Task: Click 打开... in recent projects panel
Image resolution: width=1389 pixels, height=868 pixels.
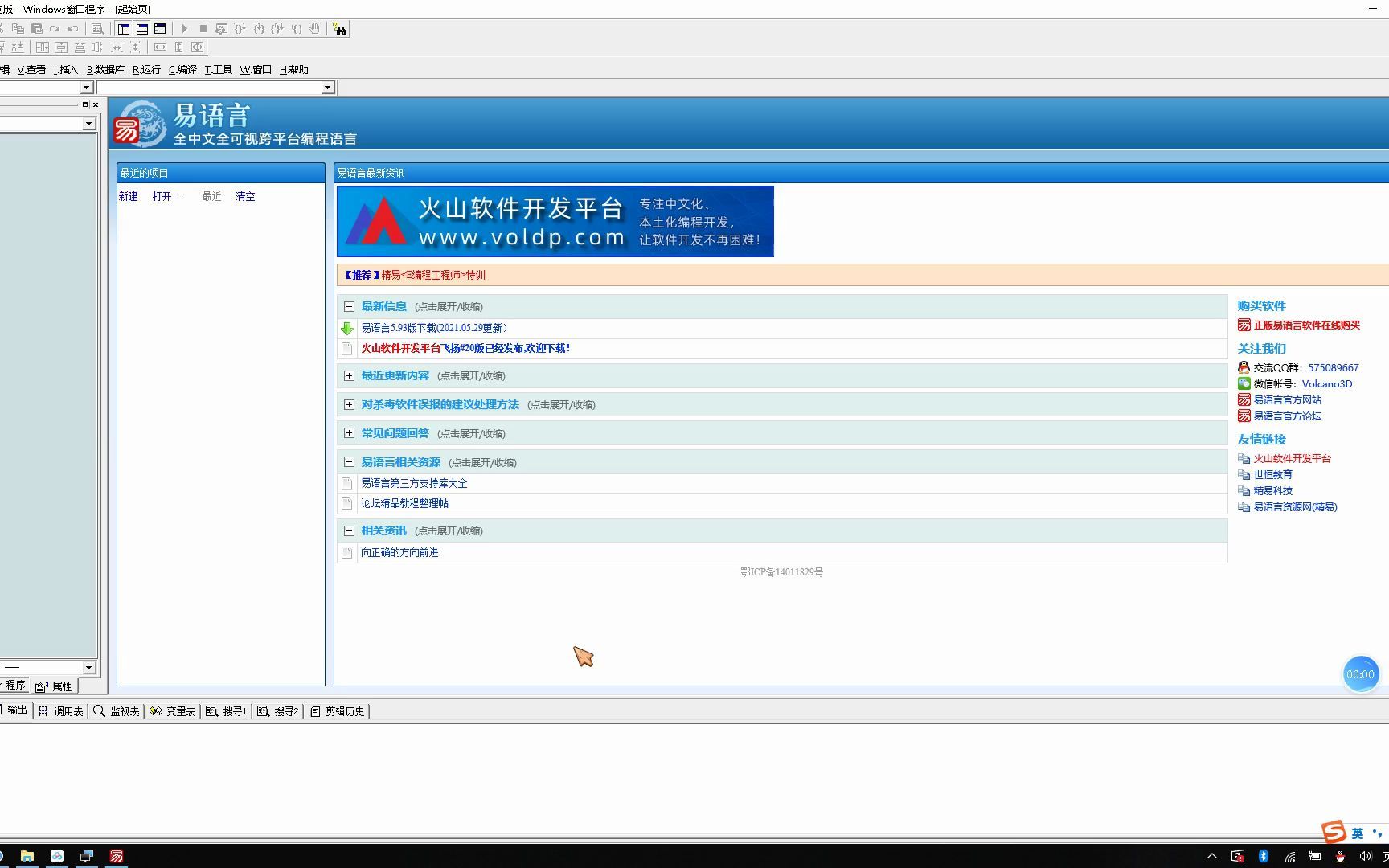Action: click(x=168, y=196)
